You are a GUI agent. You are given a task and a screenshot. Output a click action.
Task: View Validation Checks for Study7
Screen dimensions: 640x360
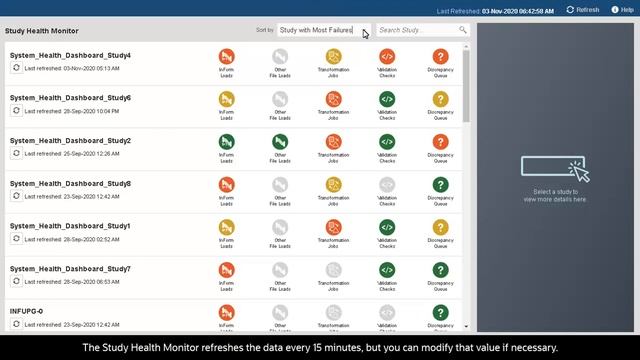[x=387, y=270]
